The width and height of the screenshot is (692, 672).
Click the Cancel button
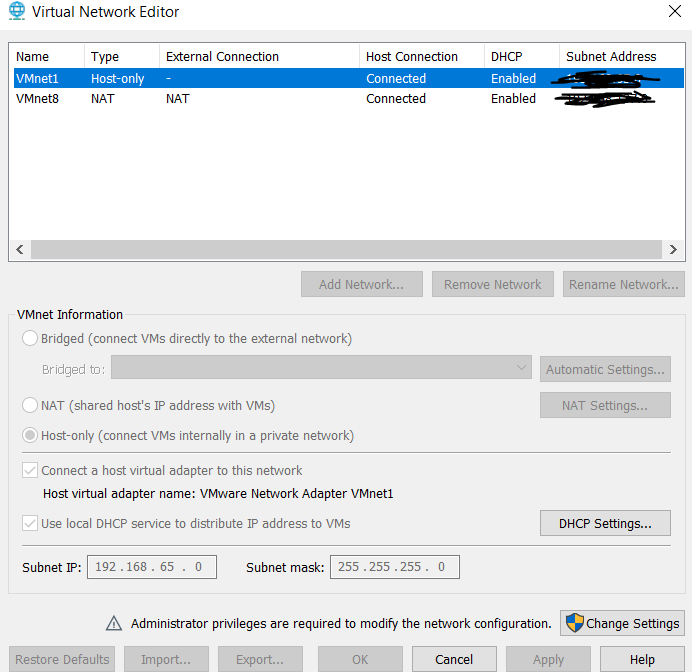click(x=454, y=659)
